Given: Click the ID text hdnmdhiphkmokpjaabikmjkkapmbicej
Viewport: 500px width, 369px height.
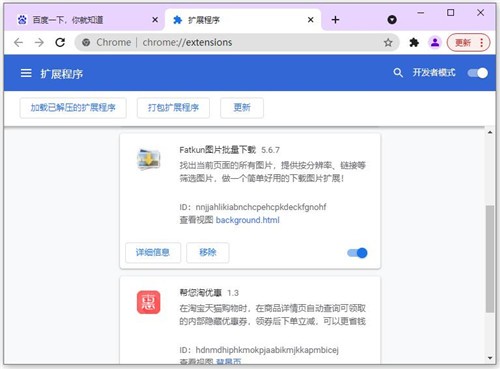Looking at the screenshot, I should [x=267, y=350].
